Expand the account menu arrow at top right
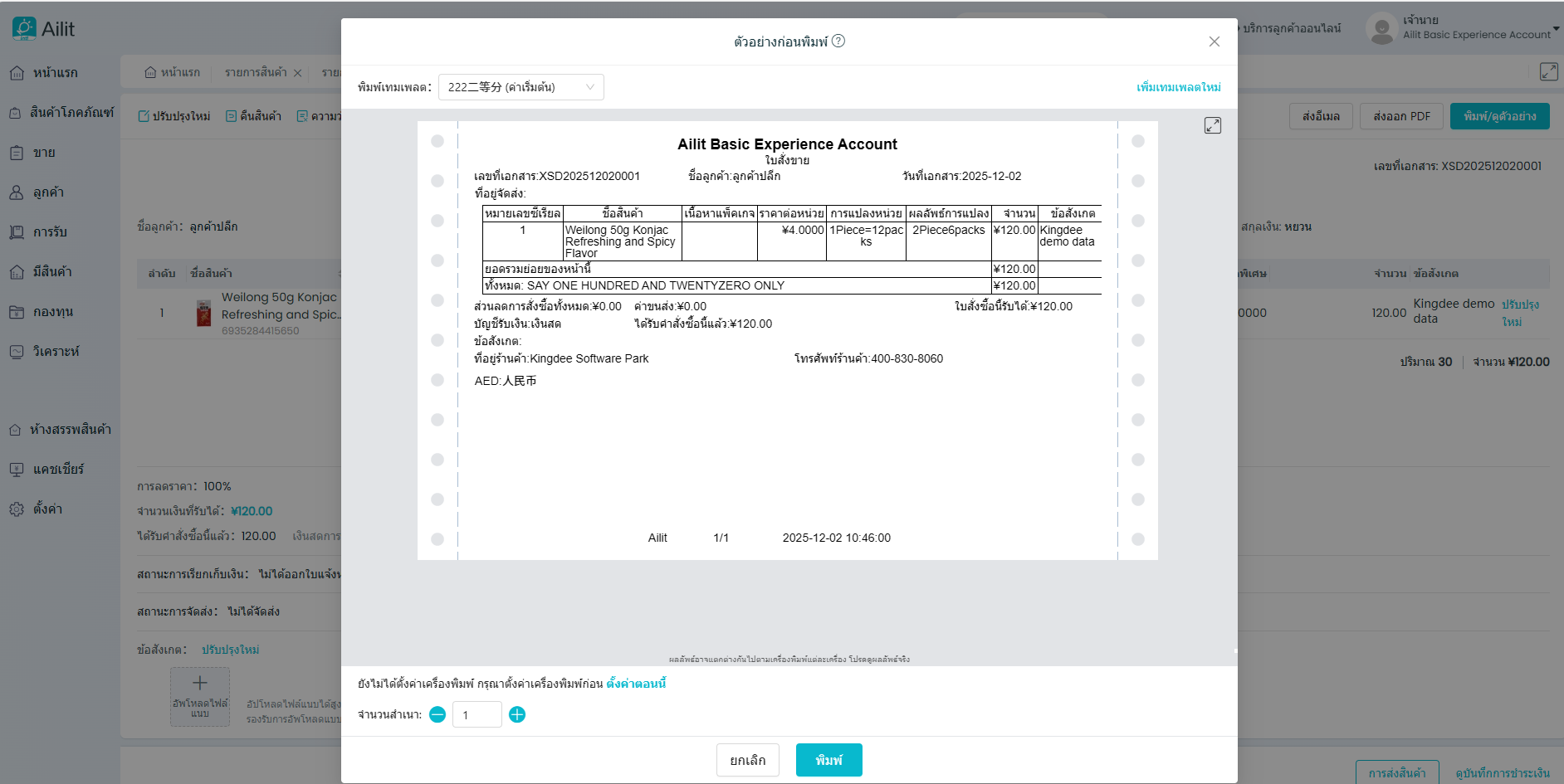This screenshot has height=784, width=1564. [x=1556, y=28]
